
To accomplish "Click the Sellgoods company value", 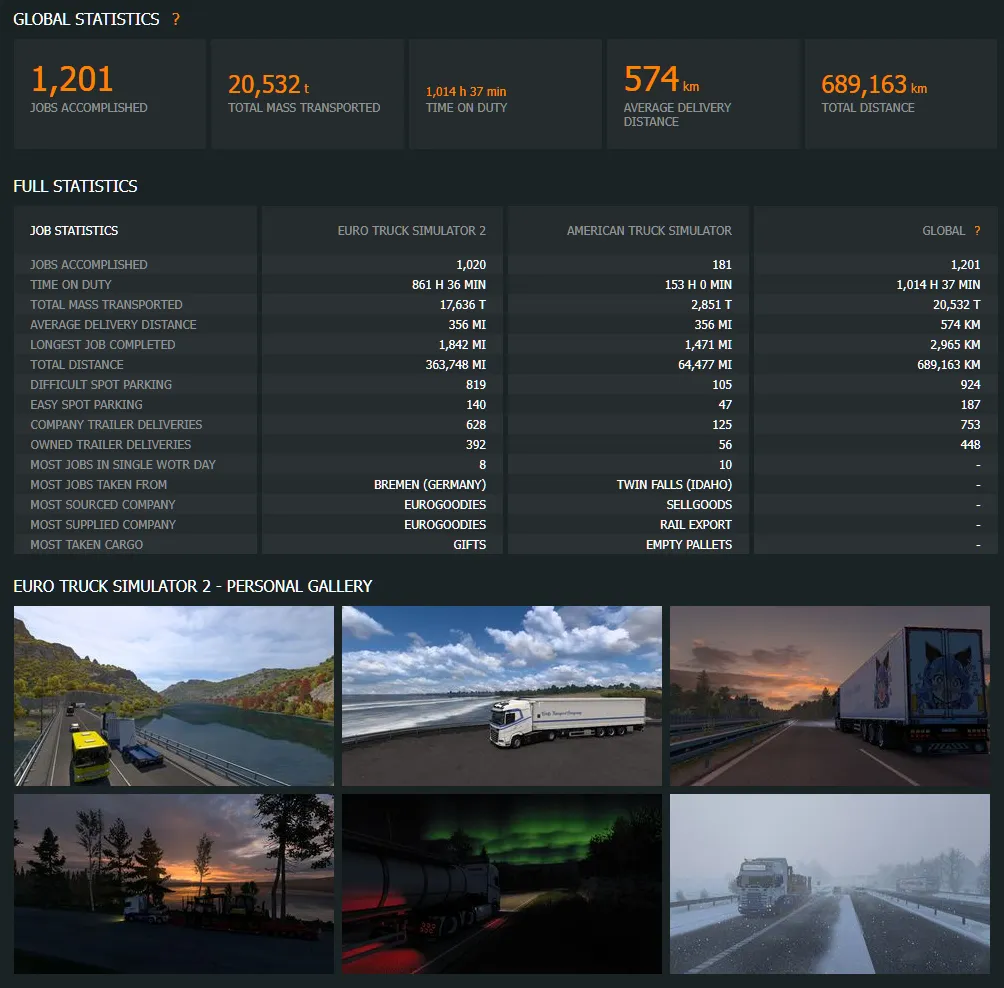I will click(x=699, y=505).
